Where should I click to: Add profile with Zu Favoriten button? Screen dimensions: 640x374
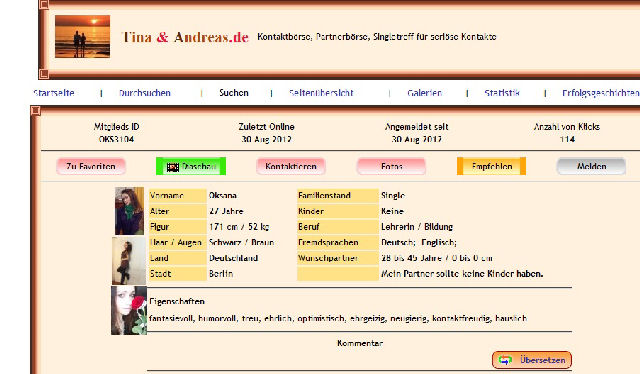(x=91, y=166)
